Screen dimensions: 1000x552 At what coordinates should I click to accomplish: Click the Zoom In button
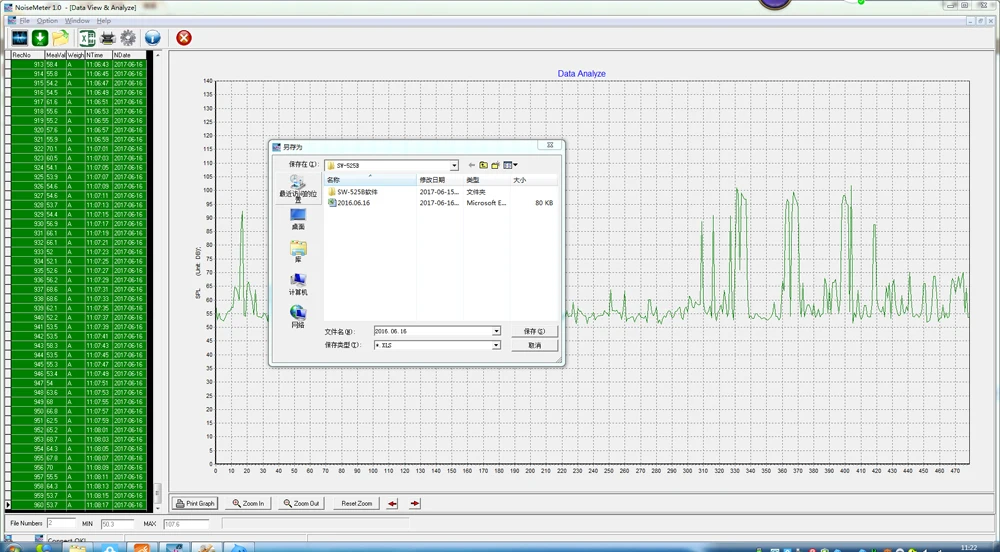point(248,504)
